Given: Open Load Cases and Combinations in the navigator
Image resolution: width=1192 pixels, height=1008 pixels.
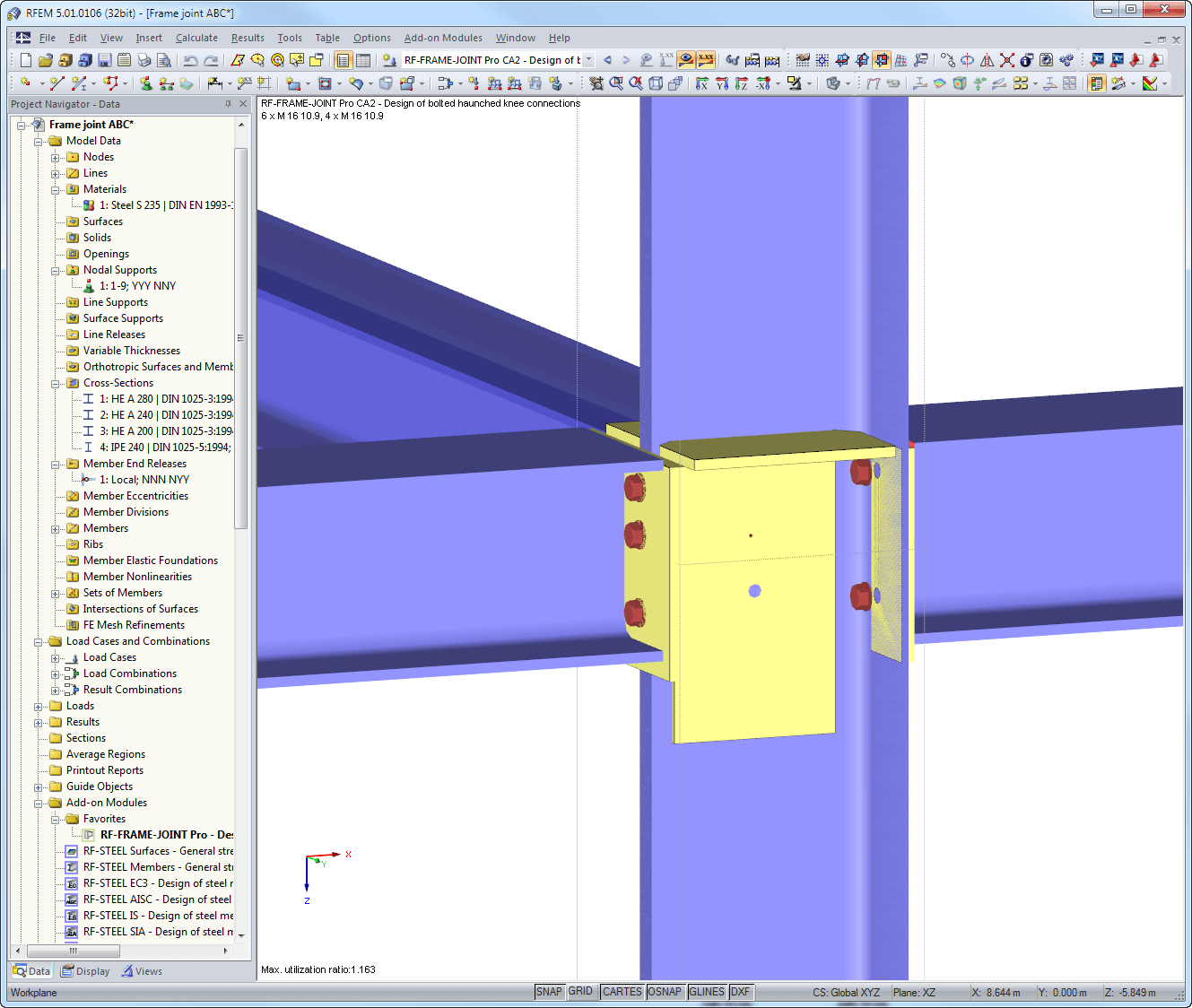Looking at the screenshot, I should (x=138, y=641).
